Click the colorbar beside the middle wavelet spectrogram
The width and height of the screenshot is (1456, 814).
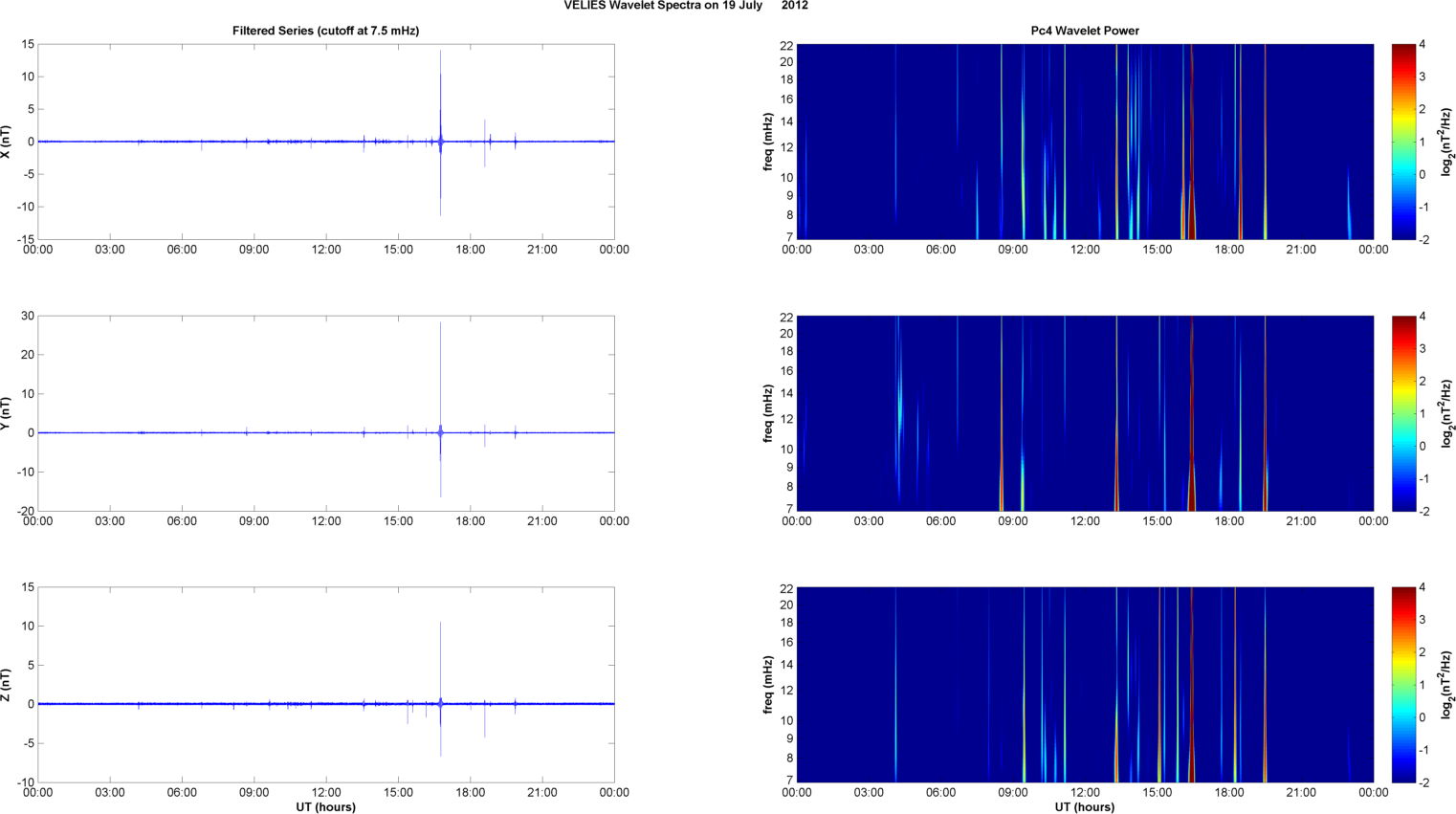1402,413
